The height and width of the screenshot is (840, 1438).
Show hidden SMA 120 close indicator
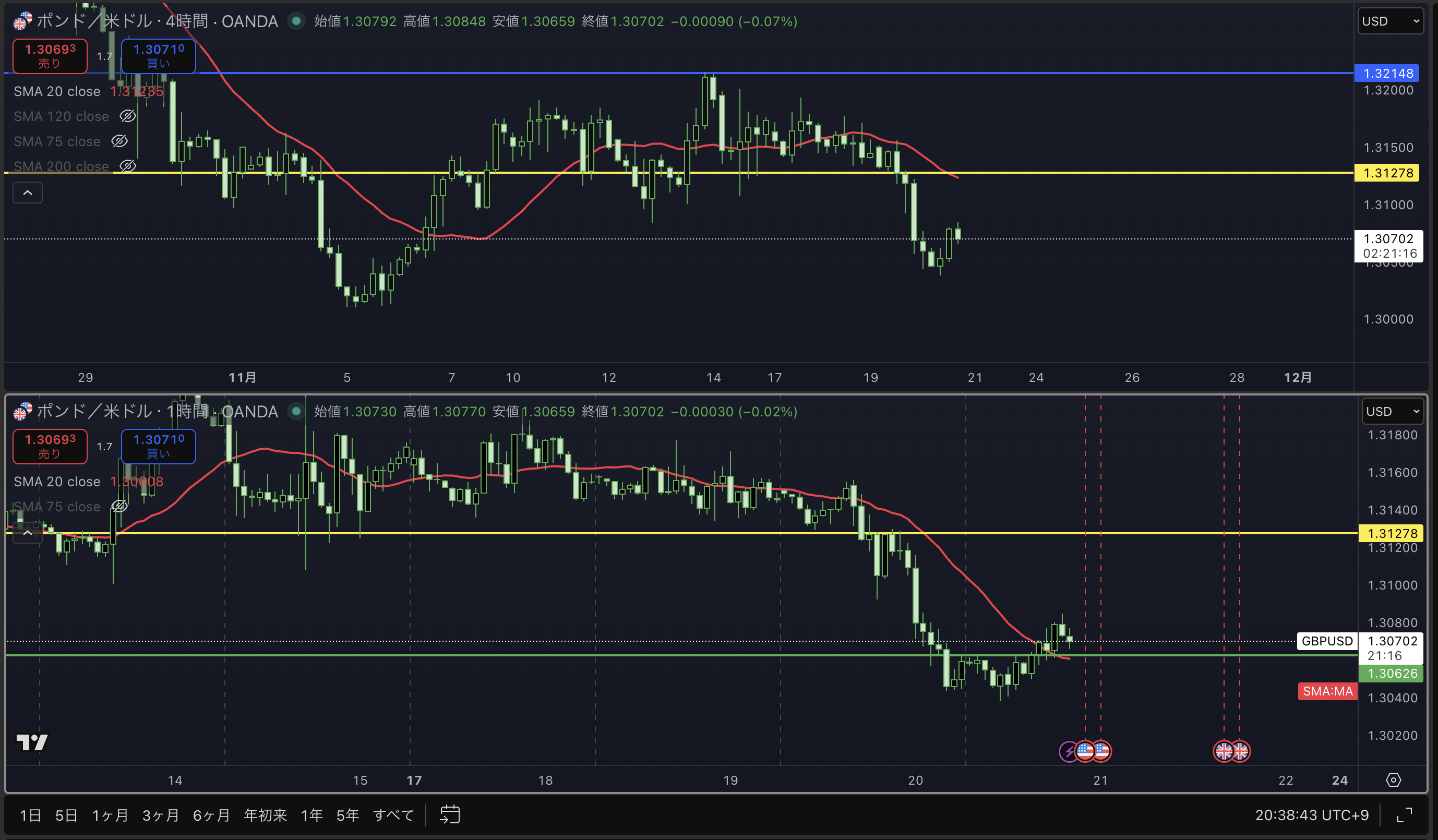(127, 116)
